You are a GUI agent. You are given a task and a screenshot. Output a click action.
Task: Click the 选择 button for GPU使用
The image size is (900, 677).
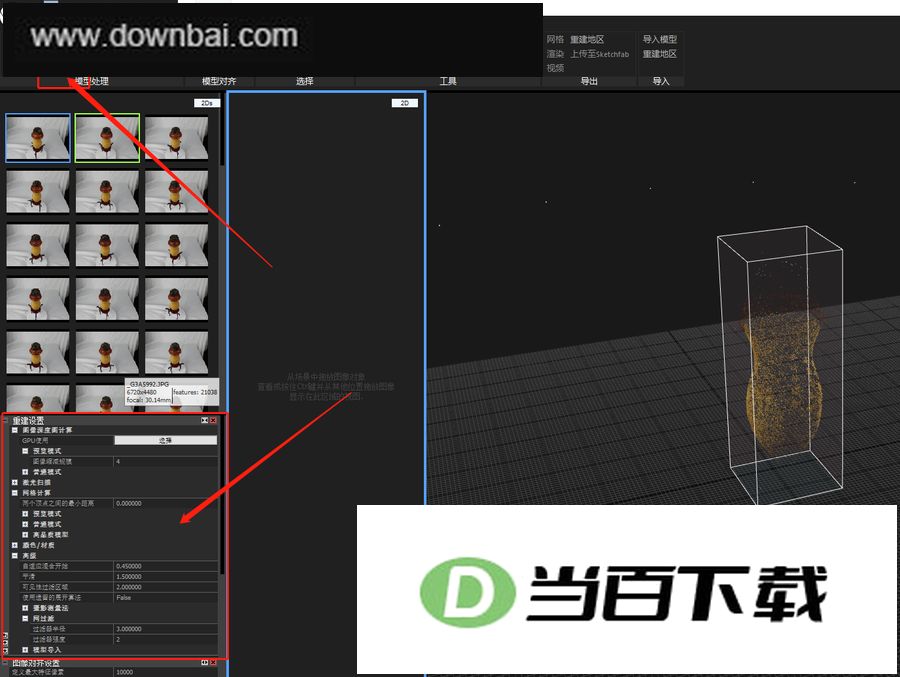(165, 440)
